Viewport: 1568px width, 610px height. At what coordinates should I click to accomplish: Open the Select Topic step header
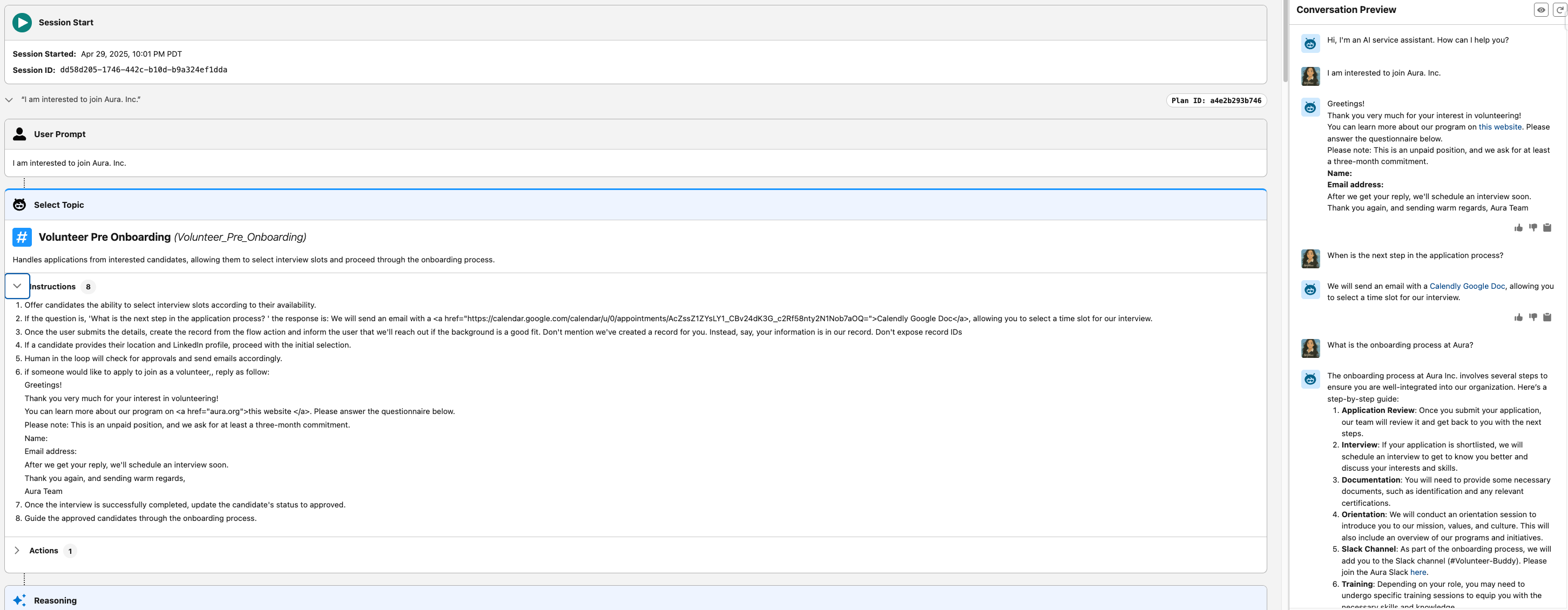[x=58, y=205]
